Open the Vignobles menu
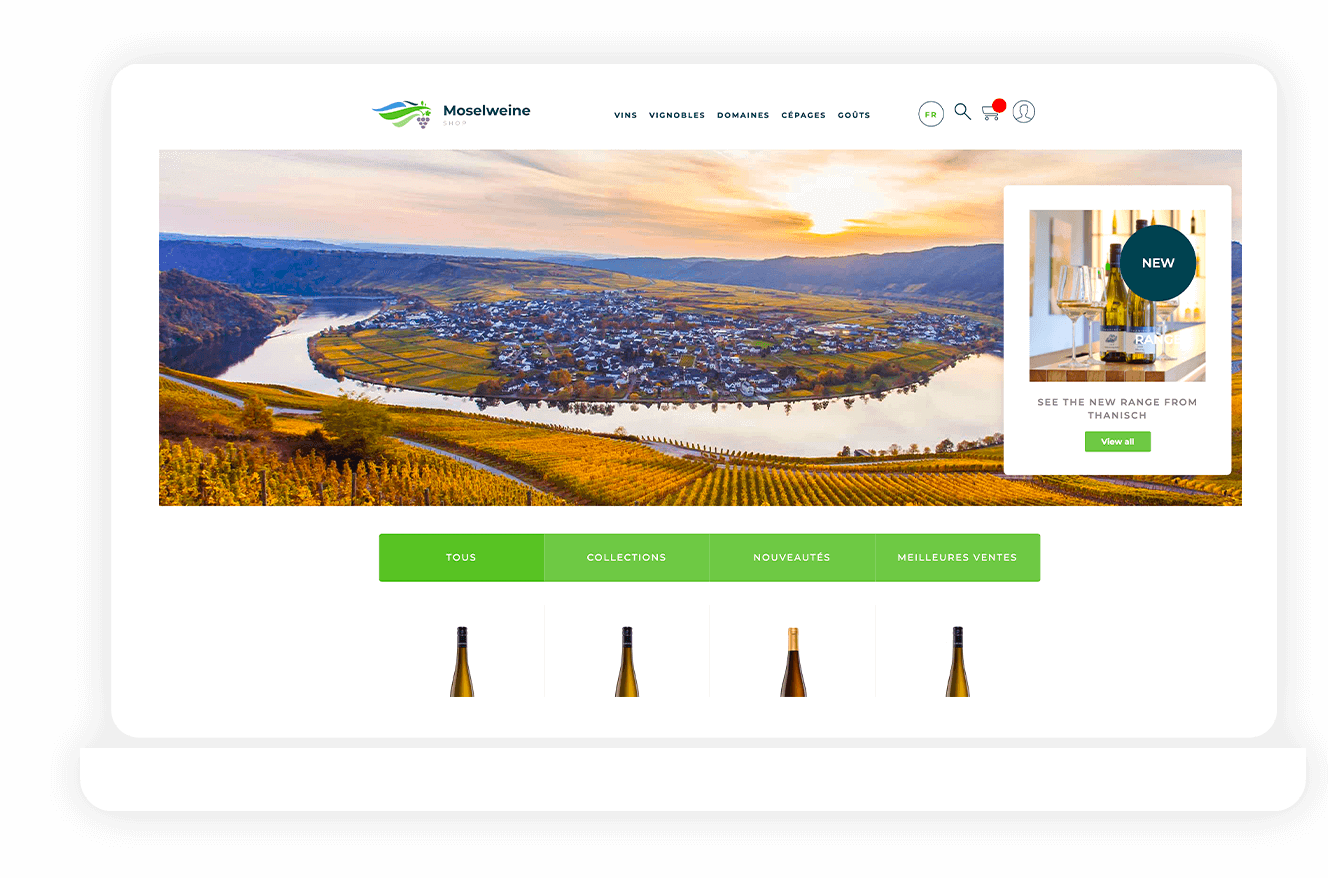The width and height of the screenshot is (1328, 878). (677, 115)
